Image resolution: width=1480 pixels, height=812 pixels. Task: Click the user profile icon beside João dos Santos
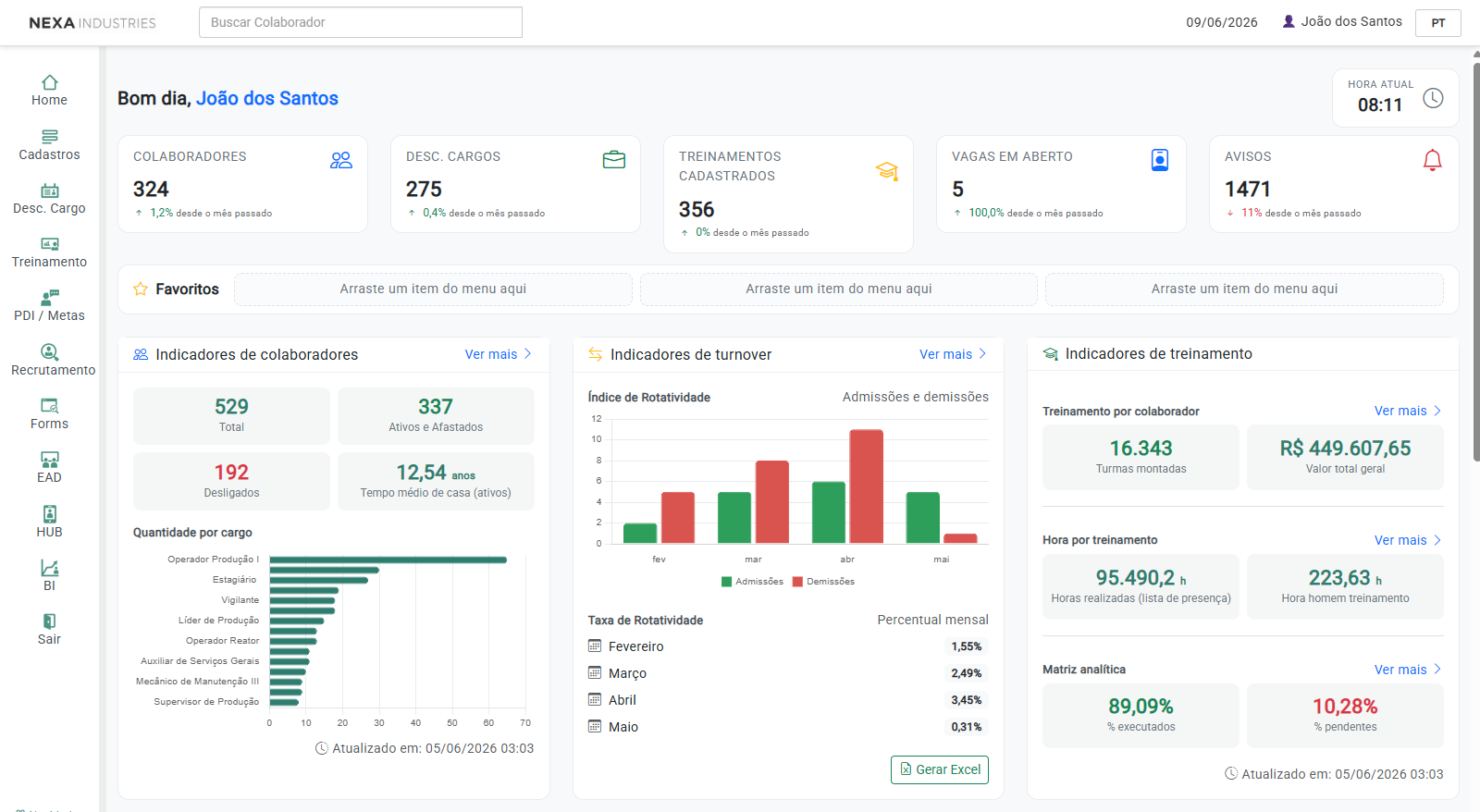pos(1289,21)
